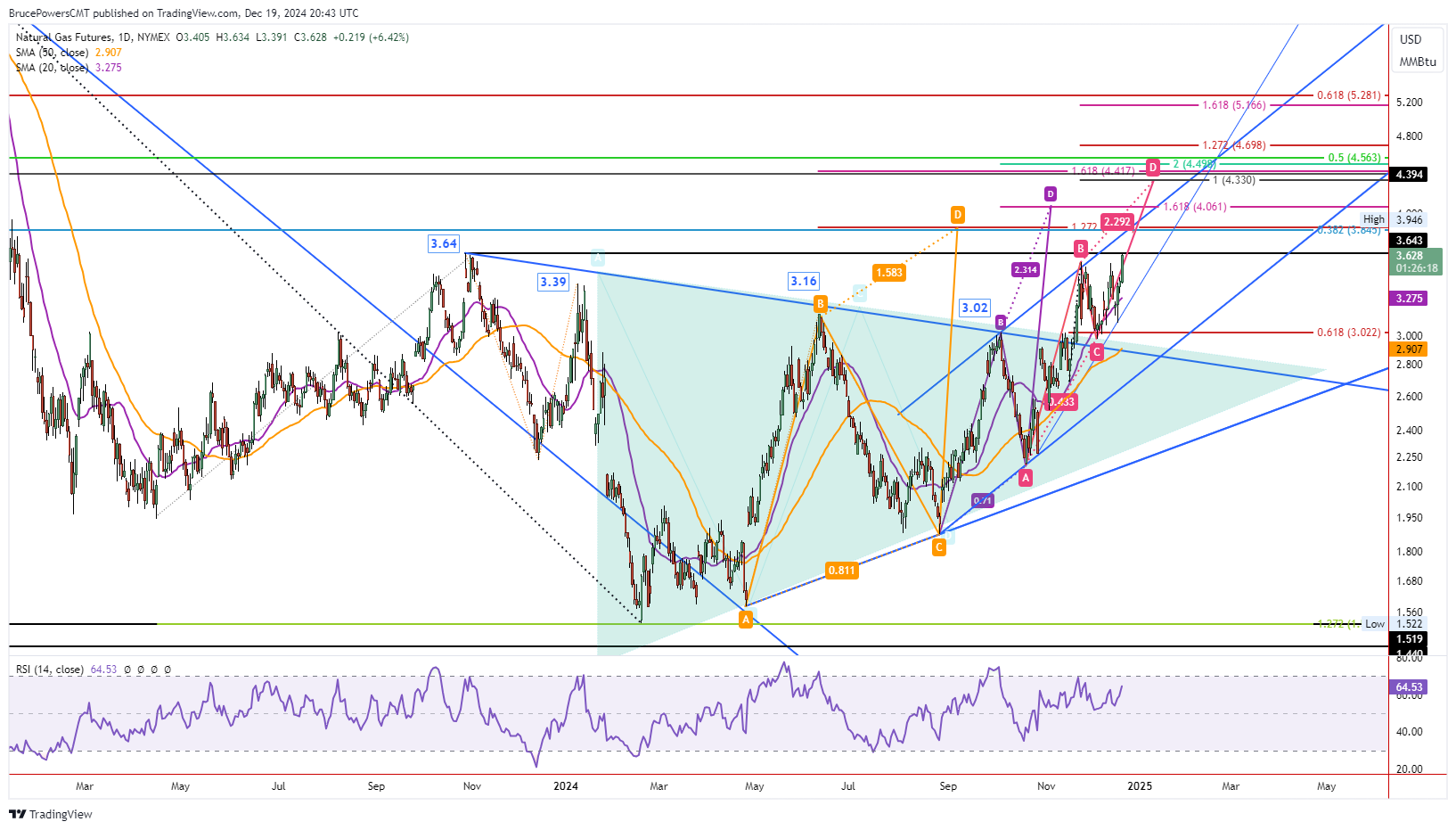Screen dimensions: 1456x830
Task: Select the orange 0.811 ratio label
Action: (842, 571)
